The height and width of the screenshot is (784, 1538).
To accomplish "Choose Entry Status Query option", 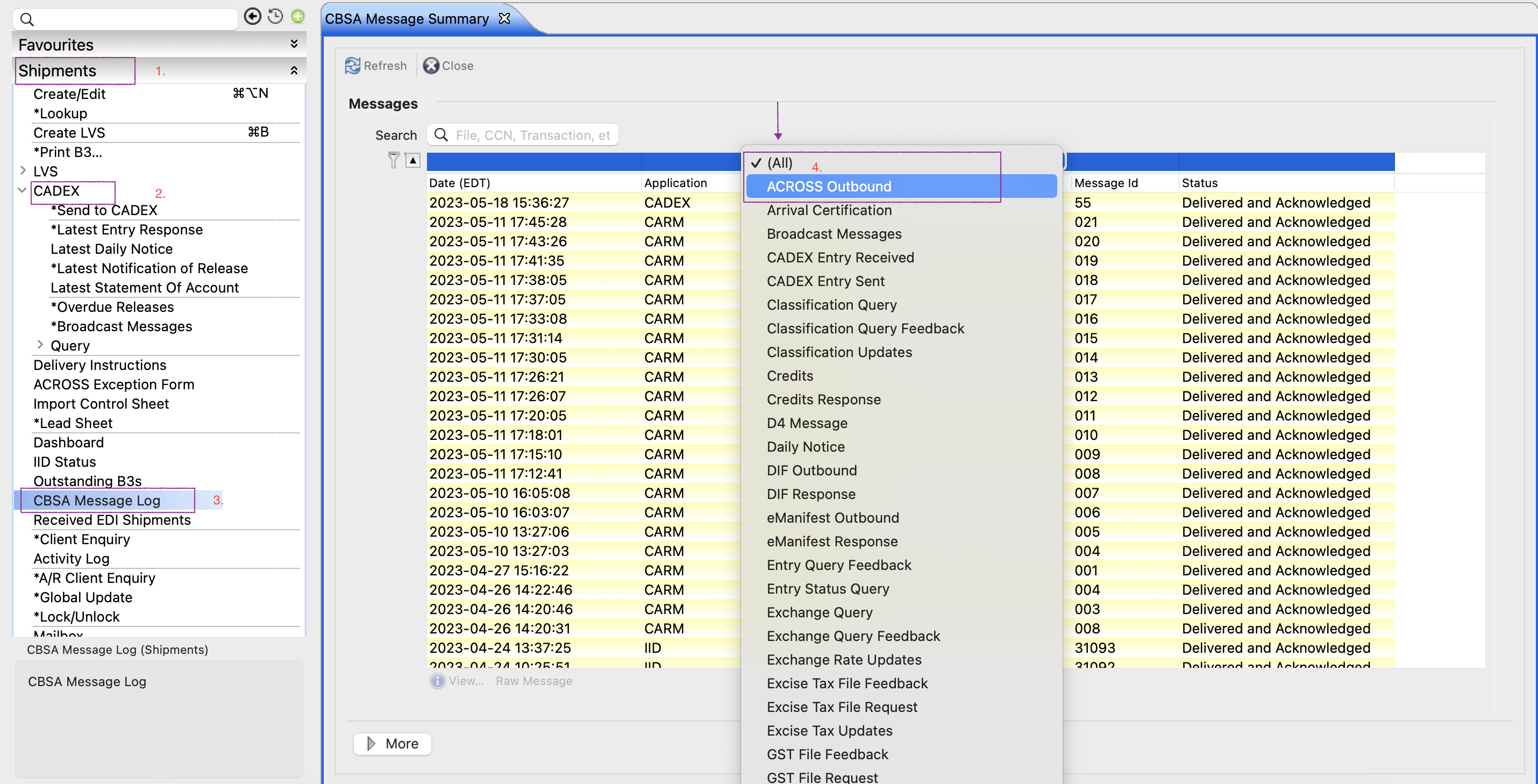I will coord(828,589).
